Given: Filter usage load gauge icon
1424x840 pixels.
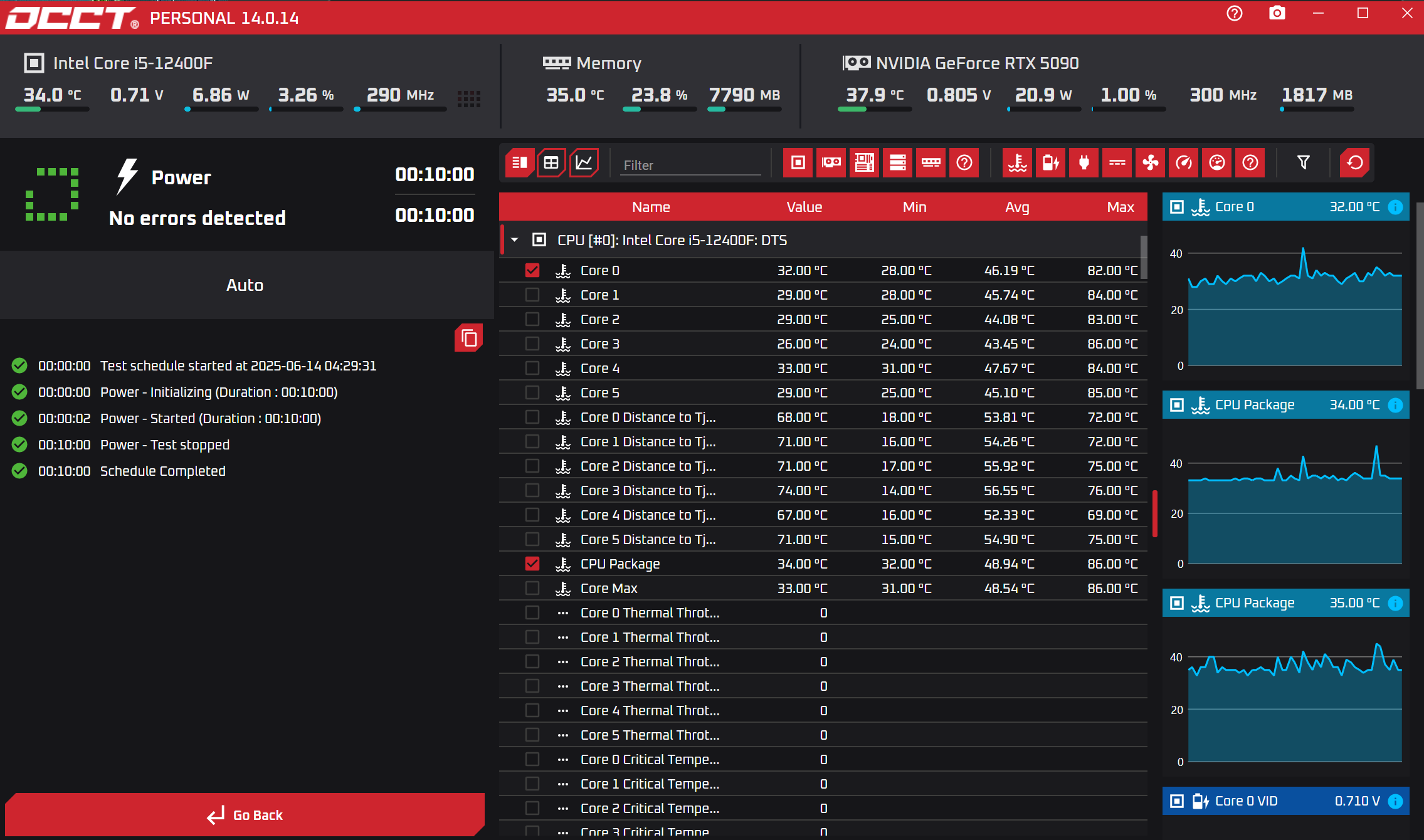Looking at the screenshot, I should pos(1216,163).
